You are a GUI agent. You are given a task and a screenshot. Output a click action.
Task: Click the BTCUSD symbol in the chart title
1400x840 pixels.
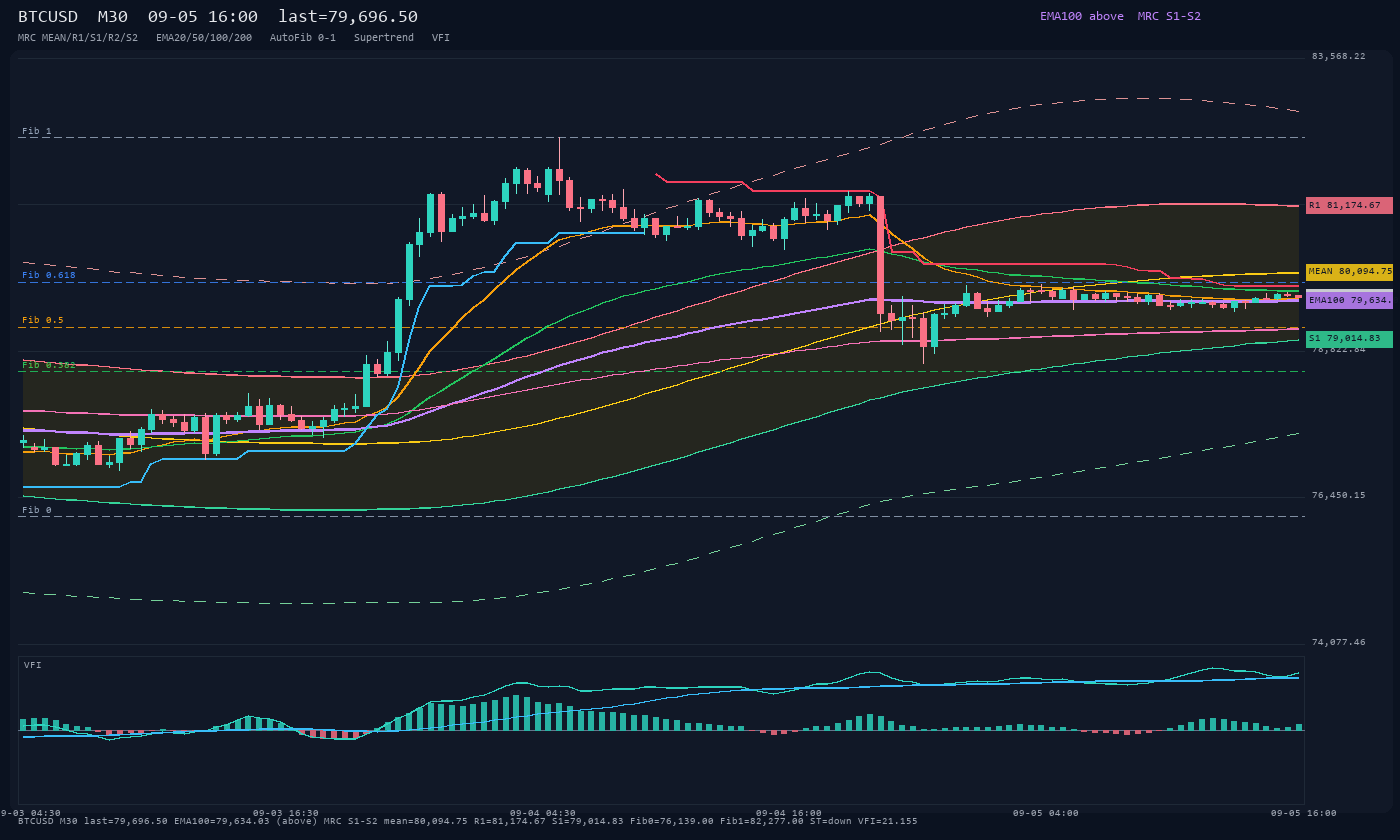(x=48, y=17)
